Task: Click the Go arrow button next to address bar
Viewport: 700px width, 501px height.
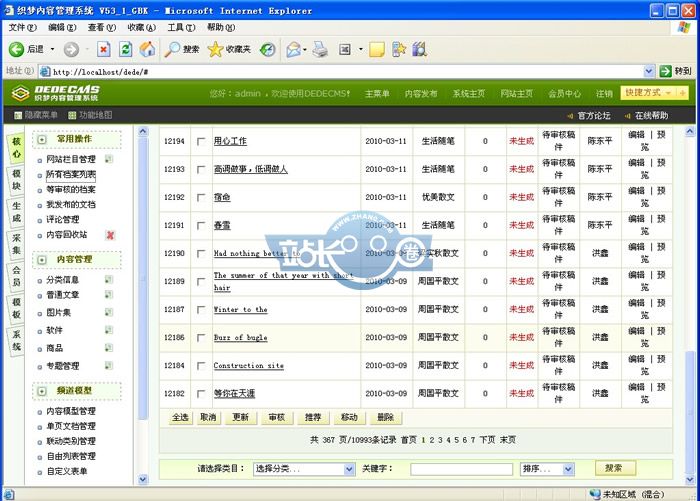Action: tap(666, 71)
